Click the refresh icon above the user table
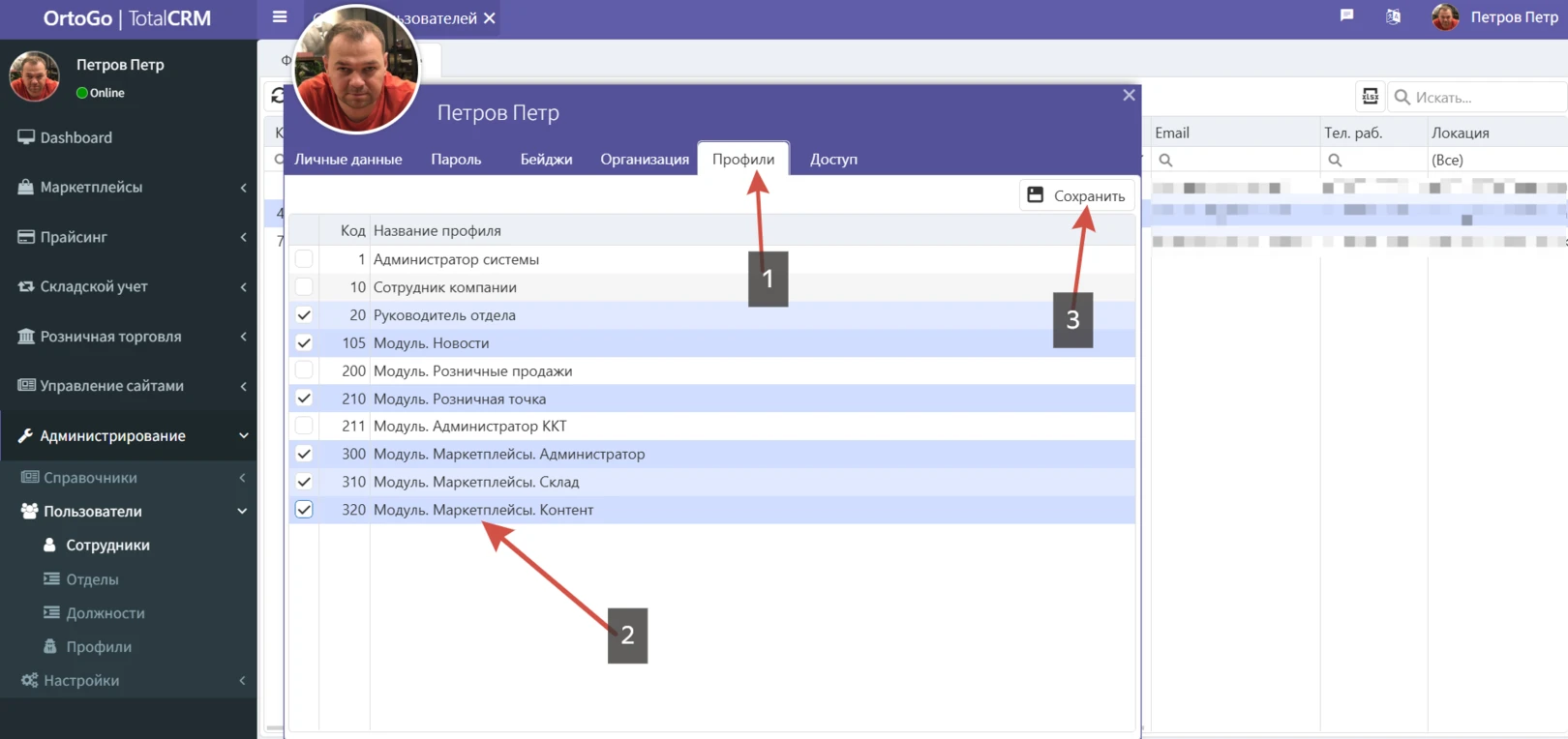 point(277,96)
